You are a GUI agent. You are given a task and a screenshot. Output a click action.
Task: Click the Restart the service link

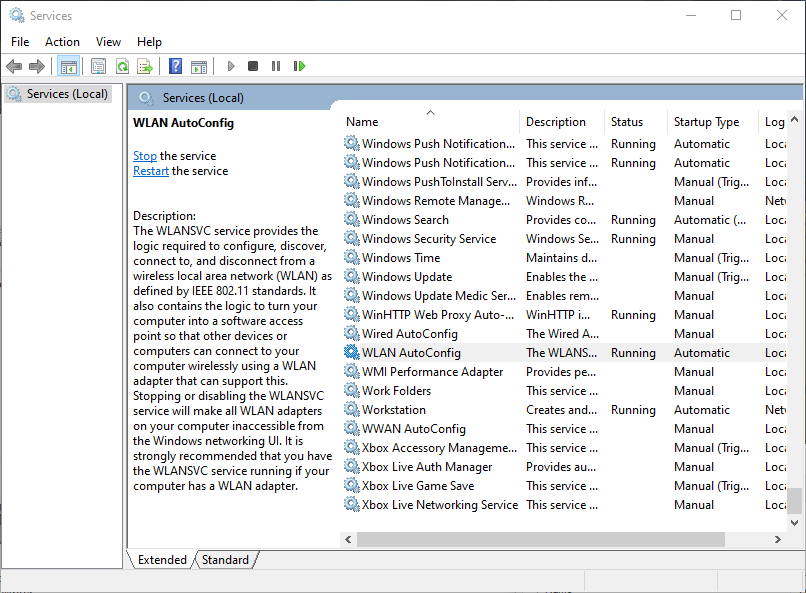point(151,171)
